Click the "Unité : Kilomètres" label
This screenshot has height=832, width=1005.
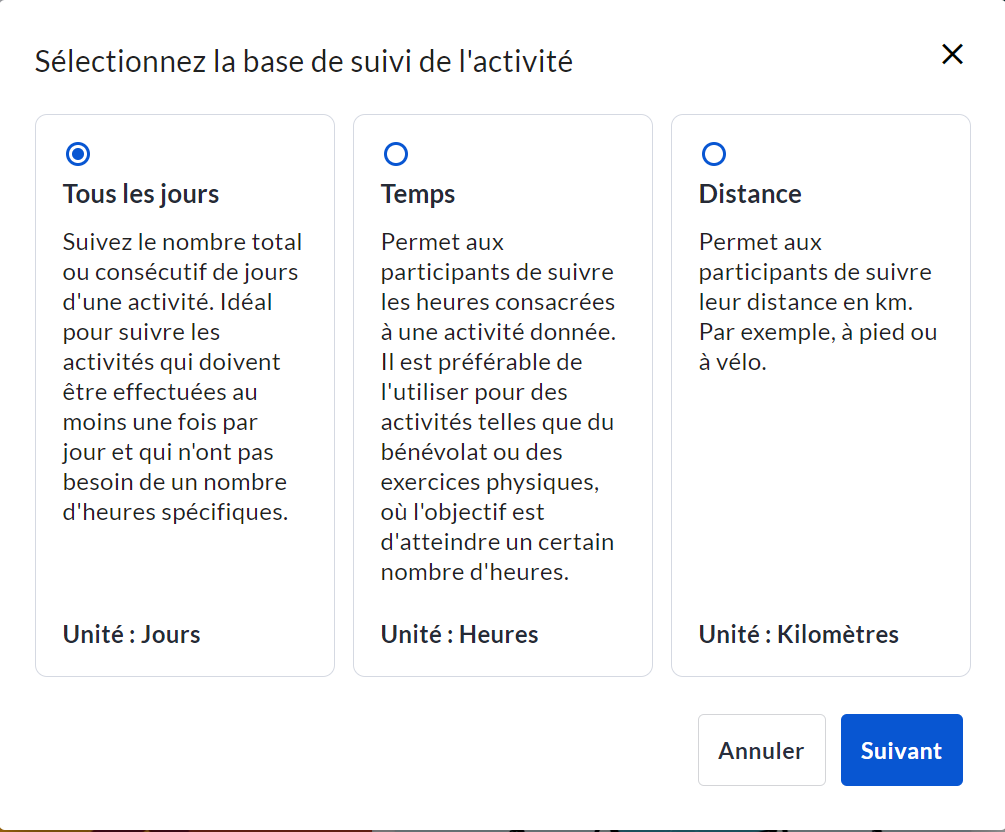click(x=799, y=634)
